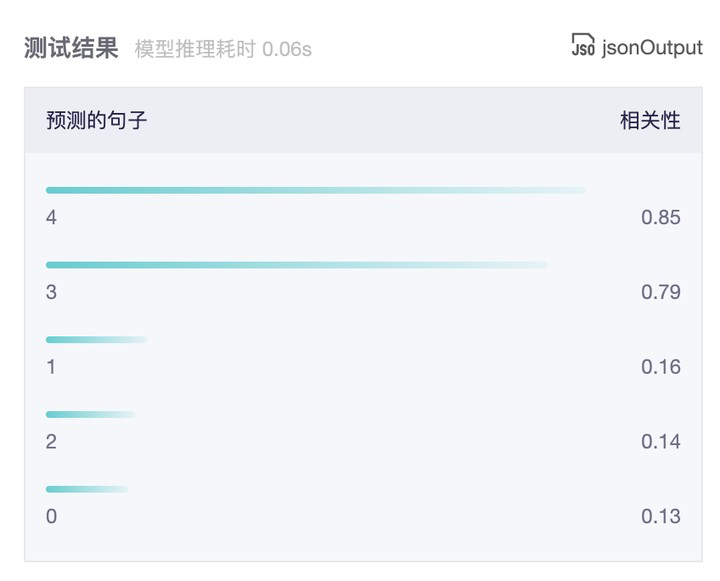Select the progress bar for sentence 3
This screenshot has width=720, height=581.
click(x=297, y=265)
